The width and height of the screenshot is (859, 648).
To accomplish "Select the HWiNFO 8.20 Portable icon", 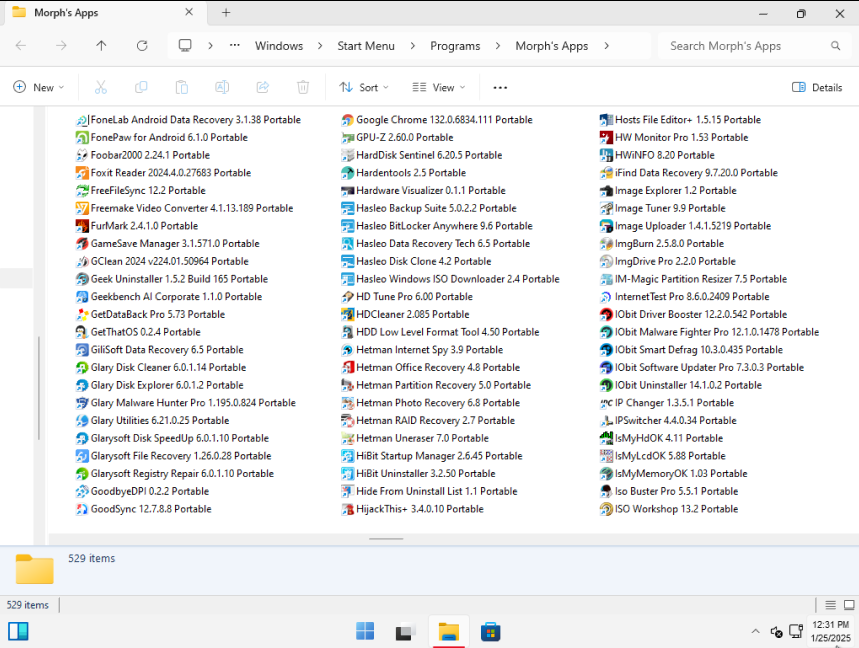I will pyautogui.click(x=606, y=155).
